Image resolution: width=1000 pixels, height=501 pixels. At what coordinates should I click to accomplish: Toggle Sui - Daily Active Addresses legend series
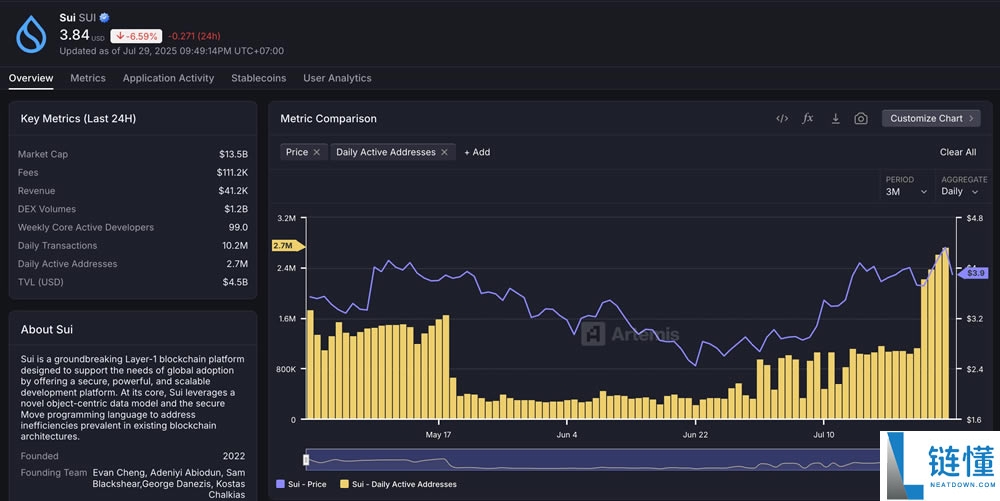tap(397, 484)
